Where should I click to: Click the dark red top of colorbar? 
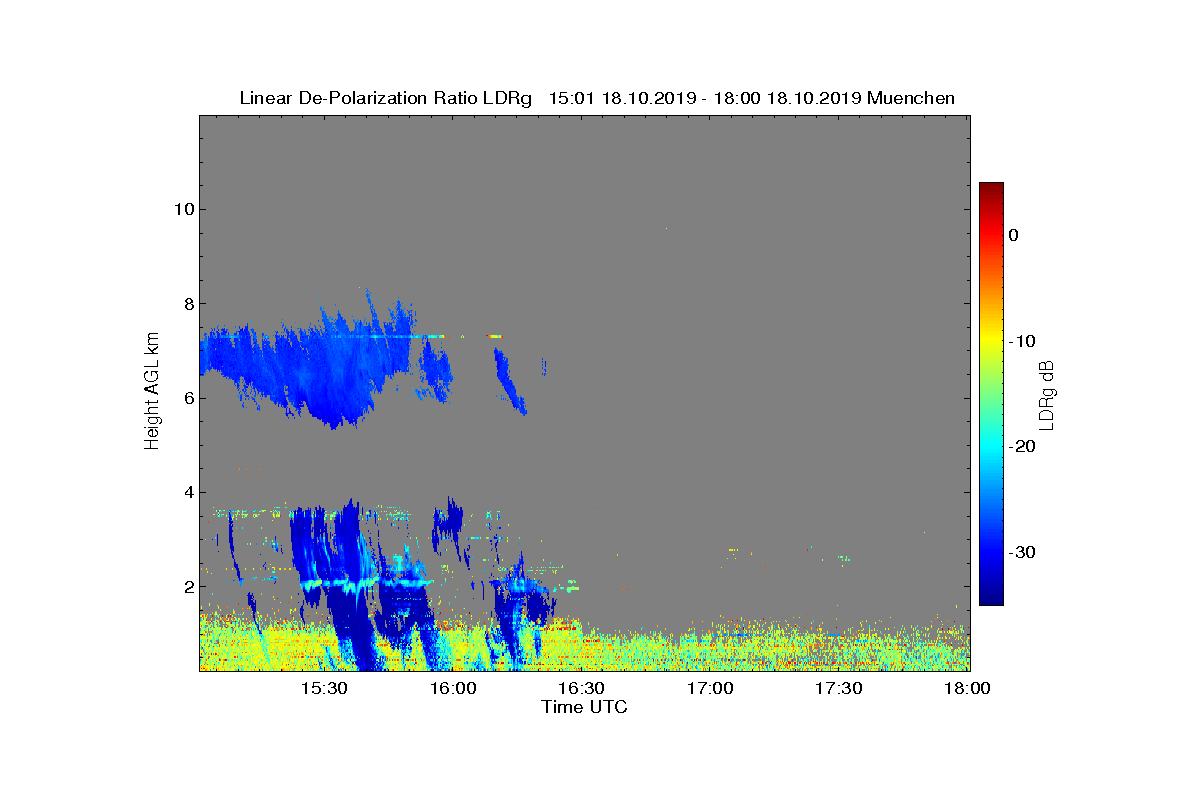991,189
